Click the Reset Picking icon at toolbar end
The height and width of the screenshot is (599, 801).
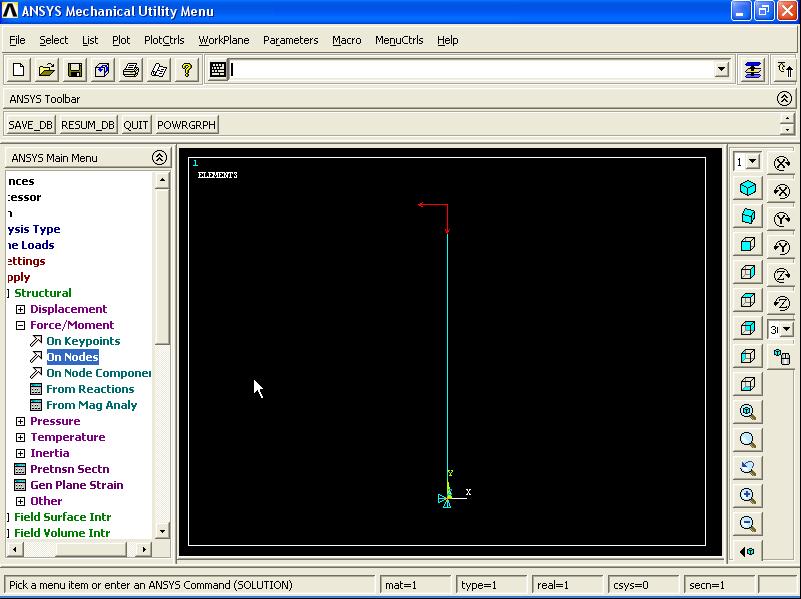[784, 69]
